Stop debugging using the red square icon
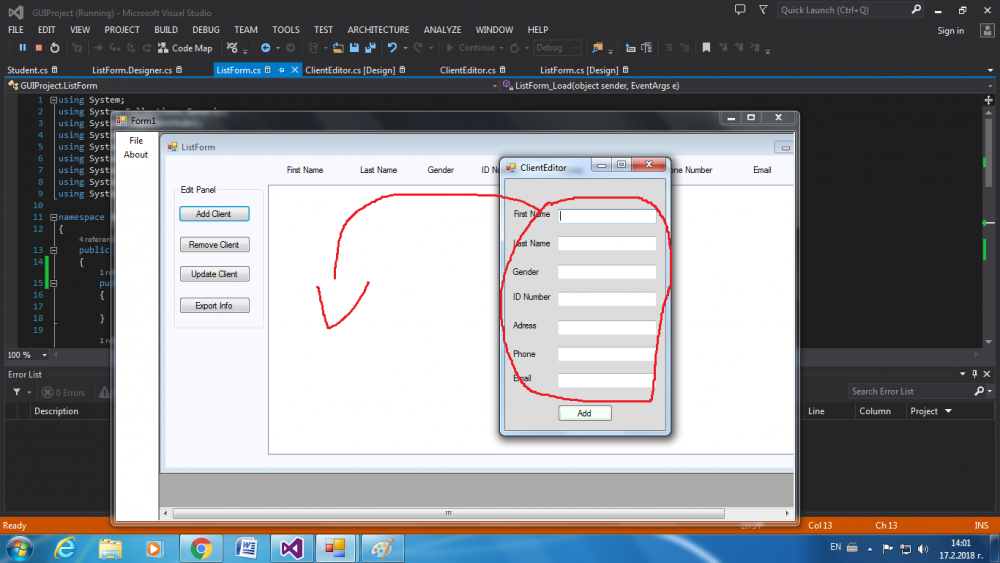This screenshot has height=563, width=1000. coord(39,48)
